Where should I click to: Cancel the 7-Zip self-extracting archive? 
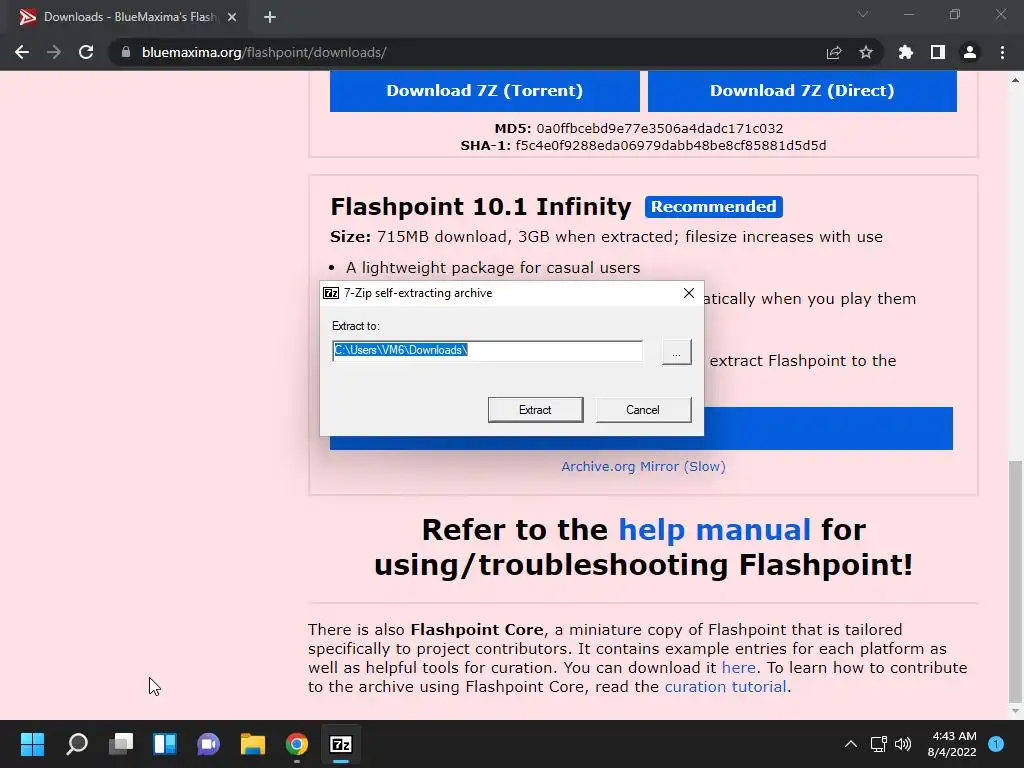pyautogui.click(x=643, y=409)
